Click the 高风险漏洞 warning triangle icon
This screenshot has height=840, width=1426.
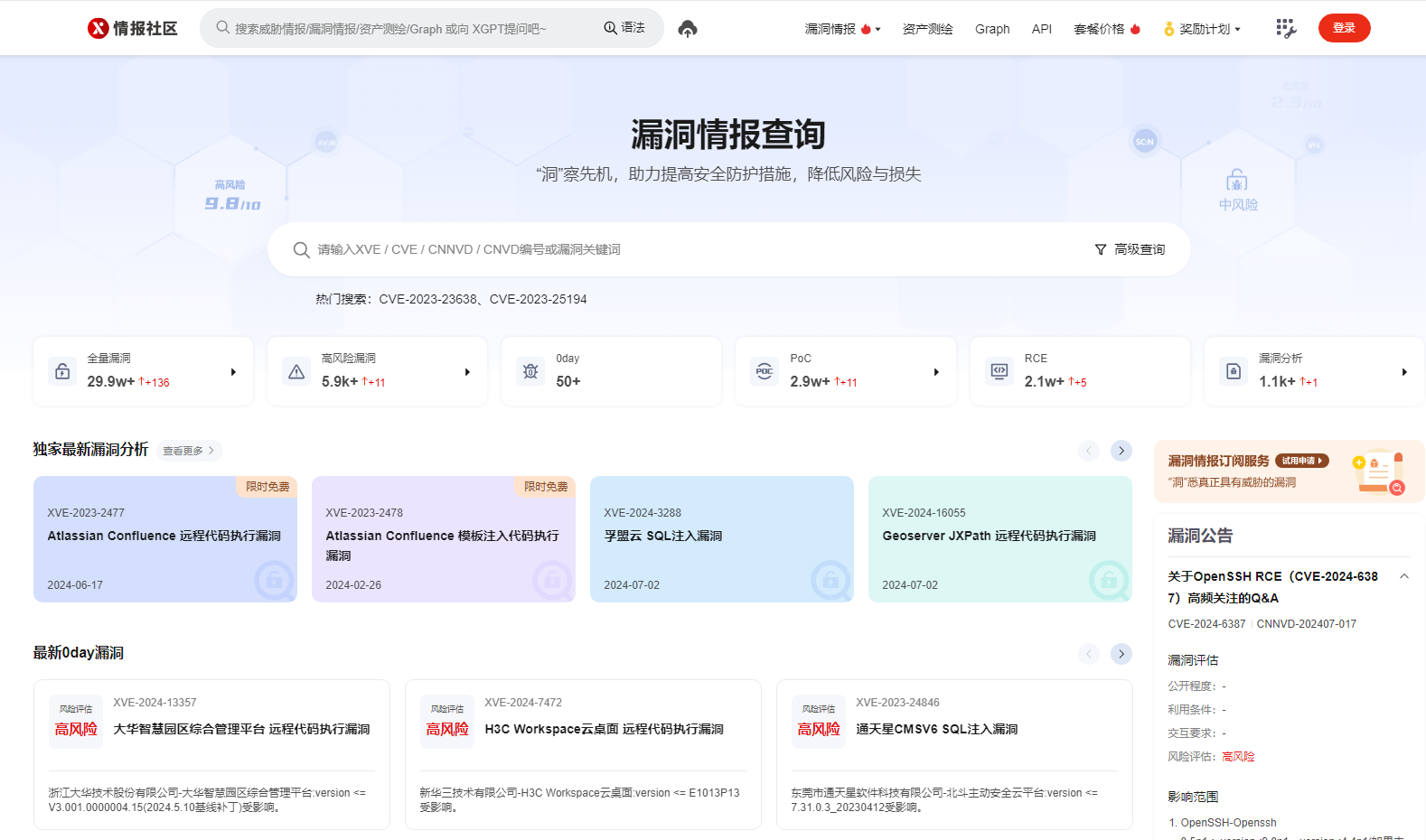pos(296,371)
